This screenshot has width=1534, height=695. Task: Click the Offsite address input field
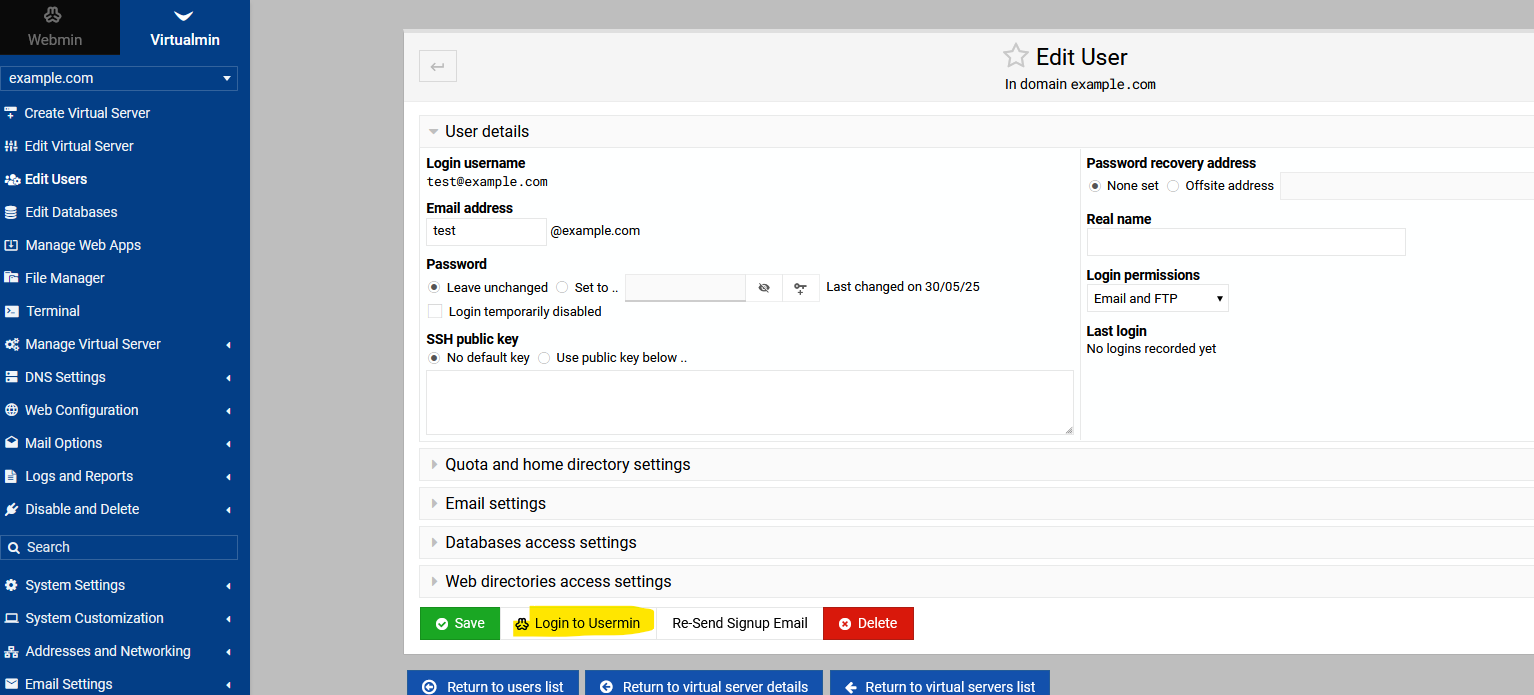1407,186
